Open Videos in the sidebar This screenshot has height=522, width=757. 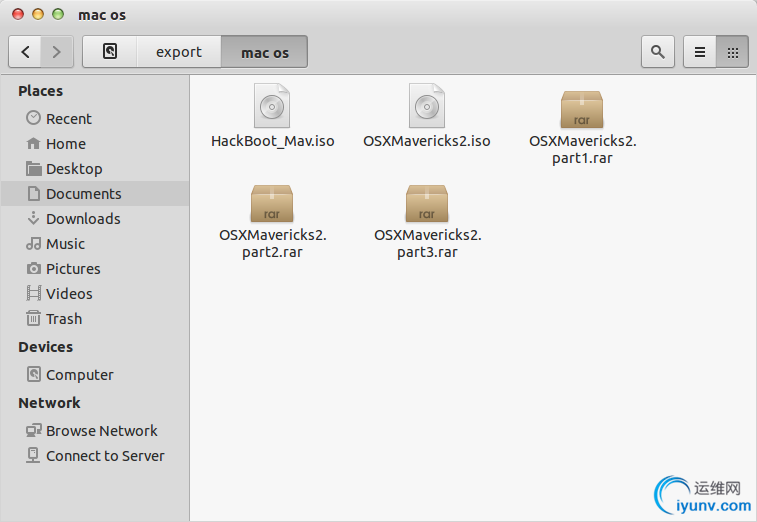(x=95, y=294)
